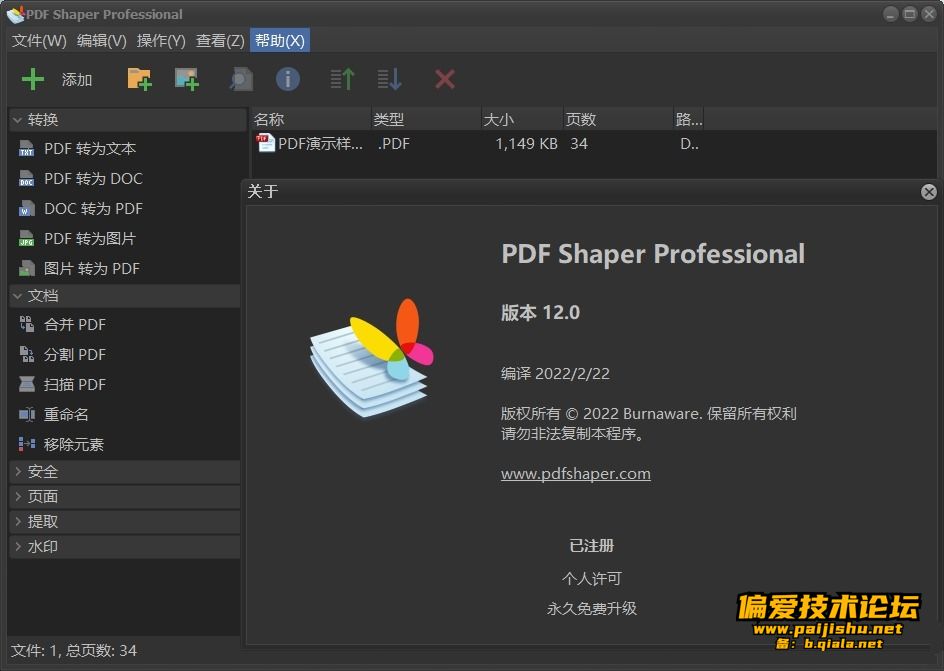Viewport: 944px width, 671px height.
Task: Click the PDF file icon in the list
Action: point(266,143)
